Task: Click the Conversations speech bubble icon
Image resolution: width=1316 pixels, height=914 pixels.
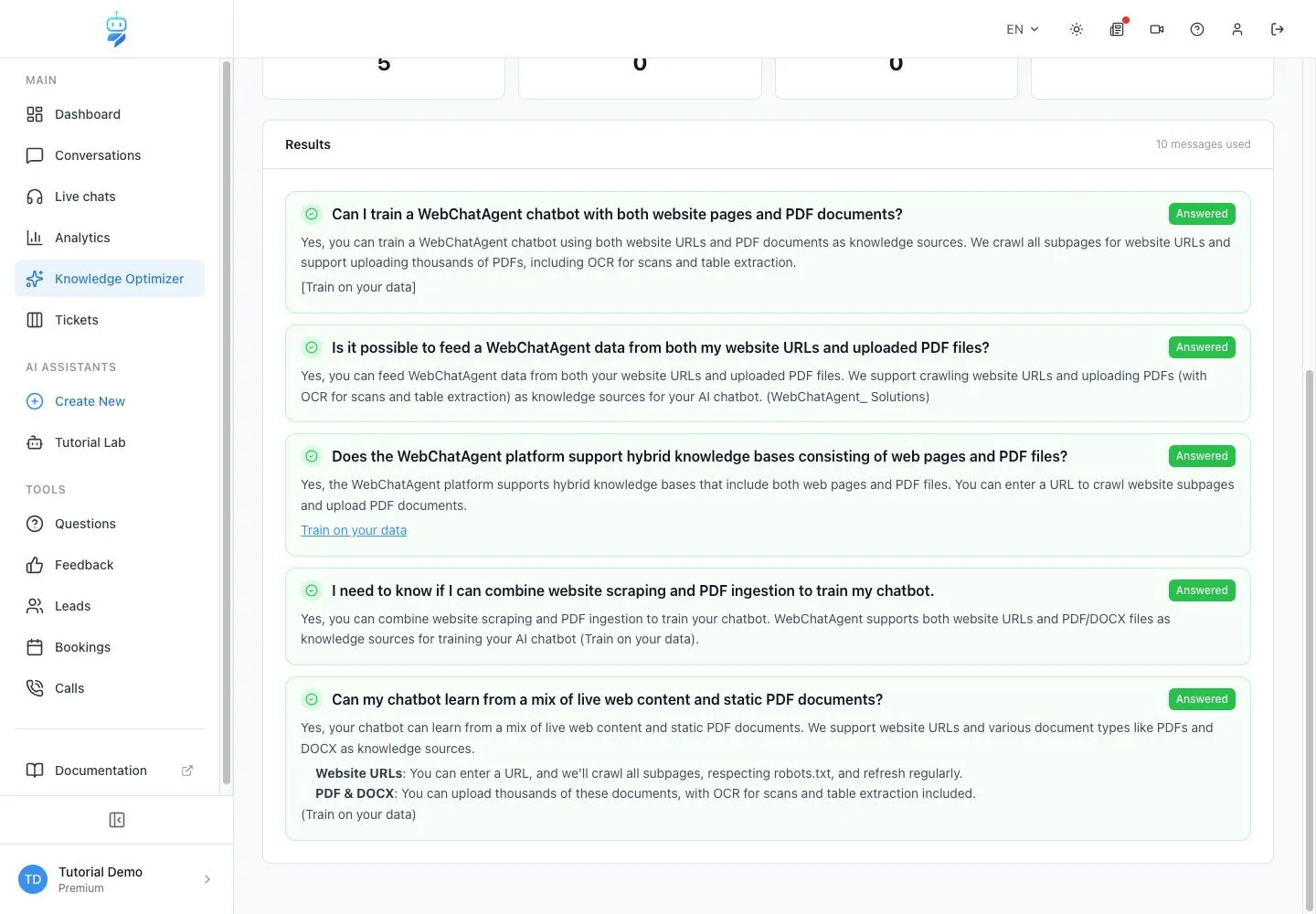Action: click(35, 155)
